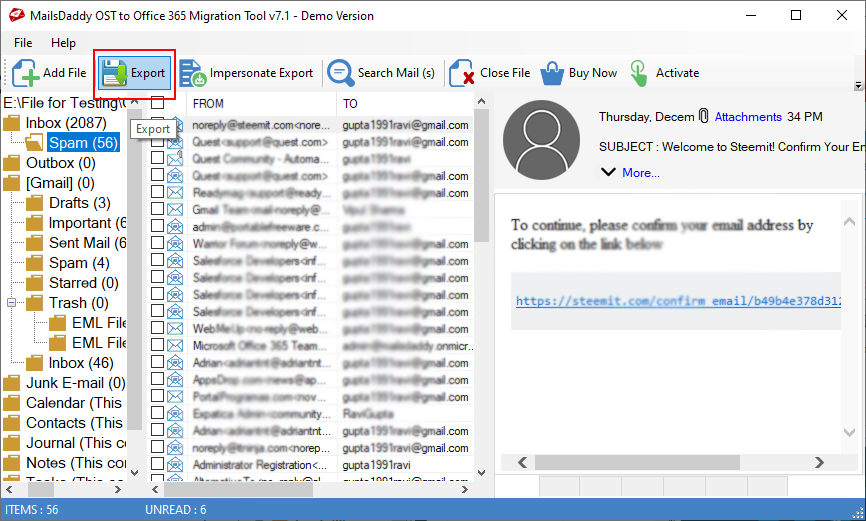
Task: Tick the select-all checkbox in header
Action: pos(157,103)
